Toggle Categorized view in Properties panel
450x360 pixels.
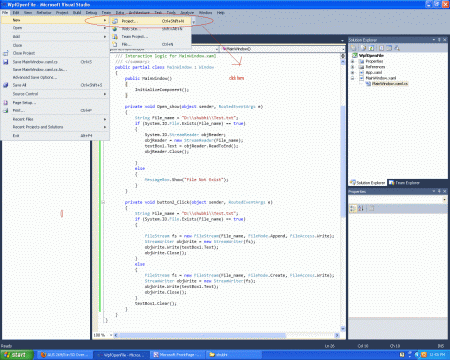[x=353, y=209]
